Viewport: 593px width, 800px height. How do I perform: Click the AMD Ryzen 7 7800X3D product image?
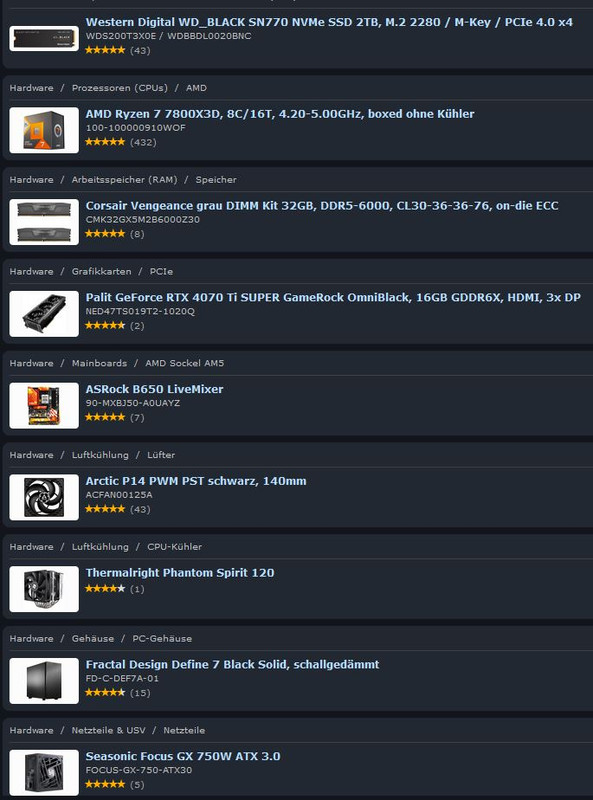point(44,130)
